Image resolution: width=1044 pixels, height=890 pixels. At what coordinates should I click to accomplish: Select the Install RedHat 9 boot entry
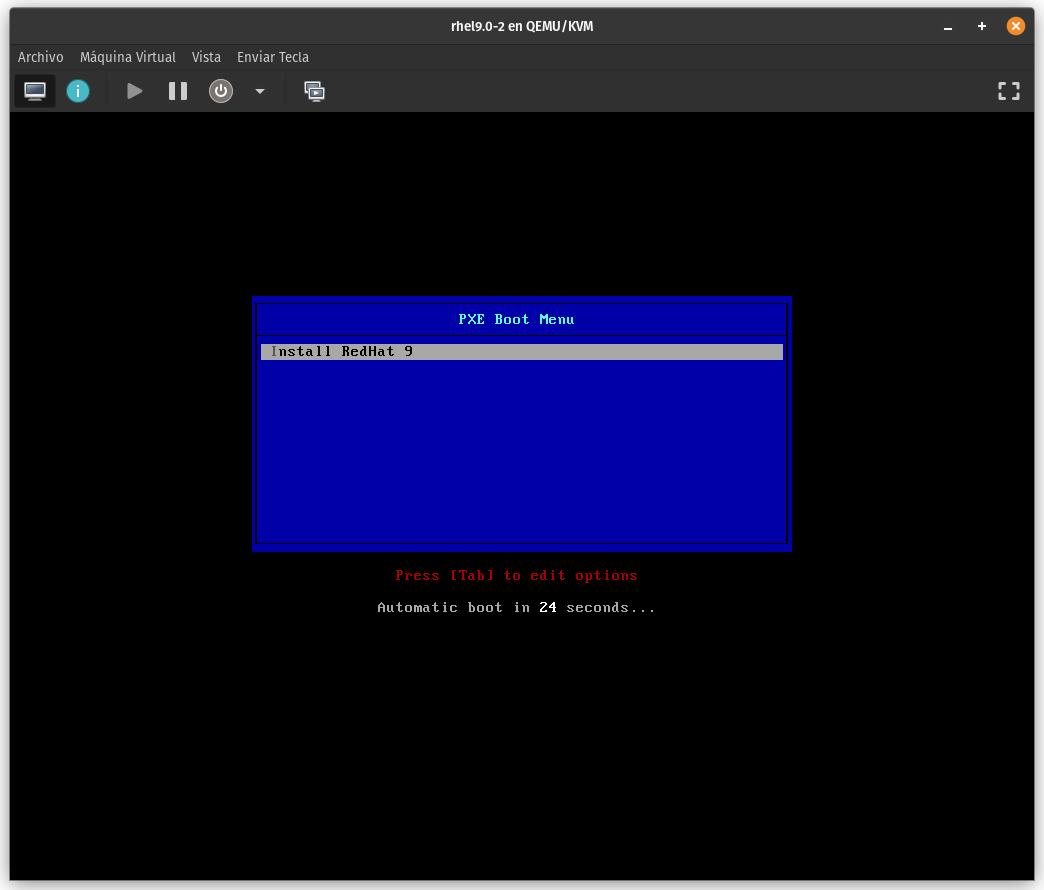(521, 351)
